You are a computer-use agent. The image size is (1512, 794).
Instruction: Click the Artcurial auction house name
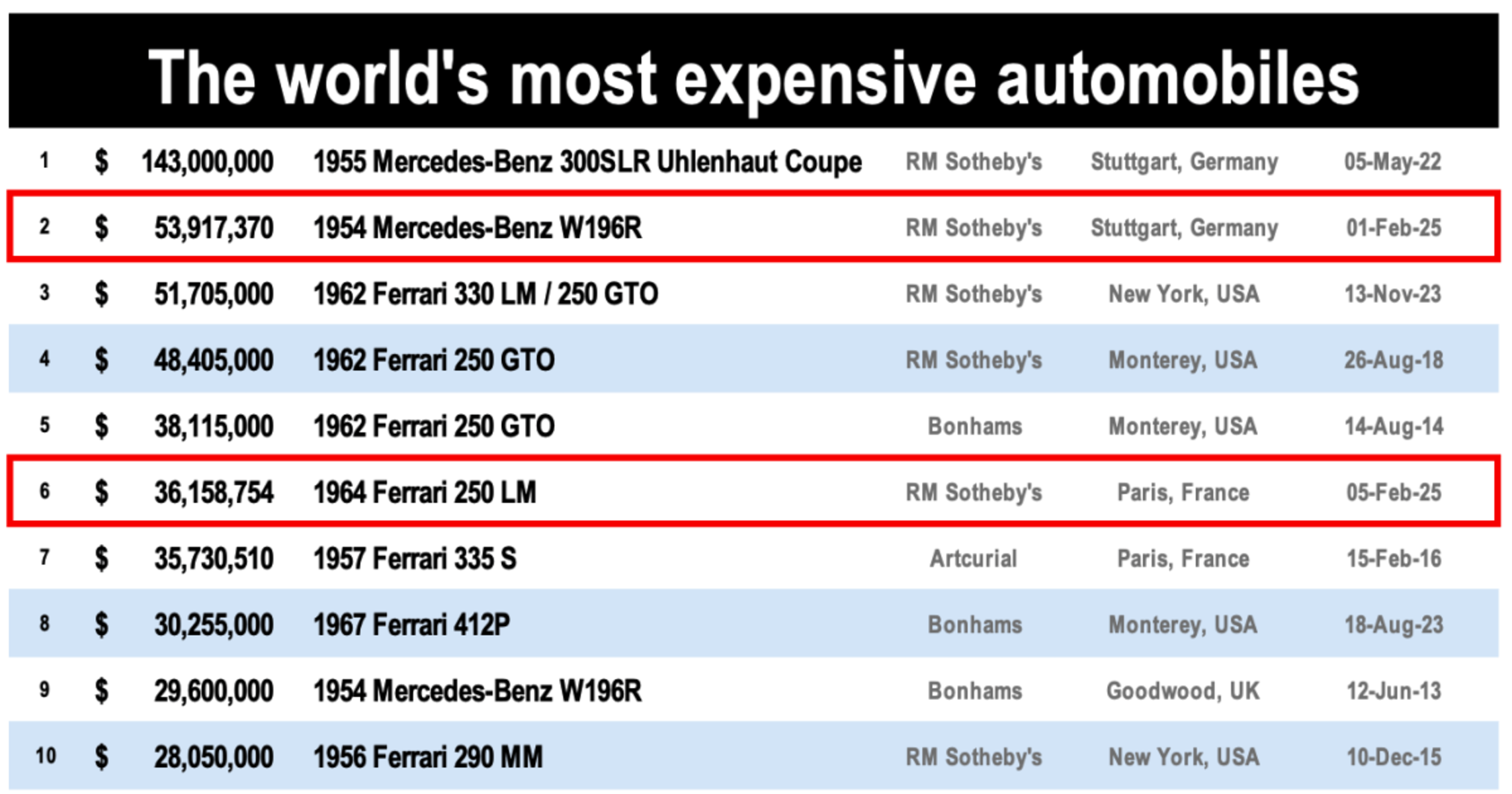pyautogui.click(x=974, y=559)
